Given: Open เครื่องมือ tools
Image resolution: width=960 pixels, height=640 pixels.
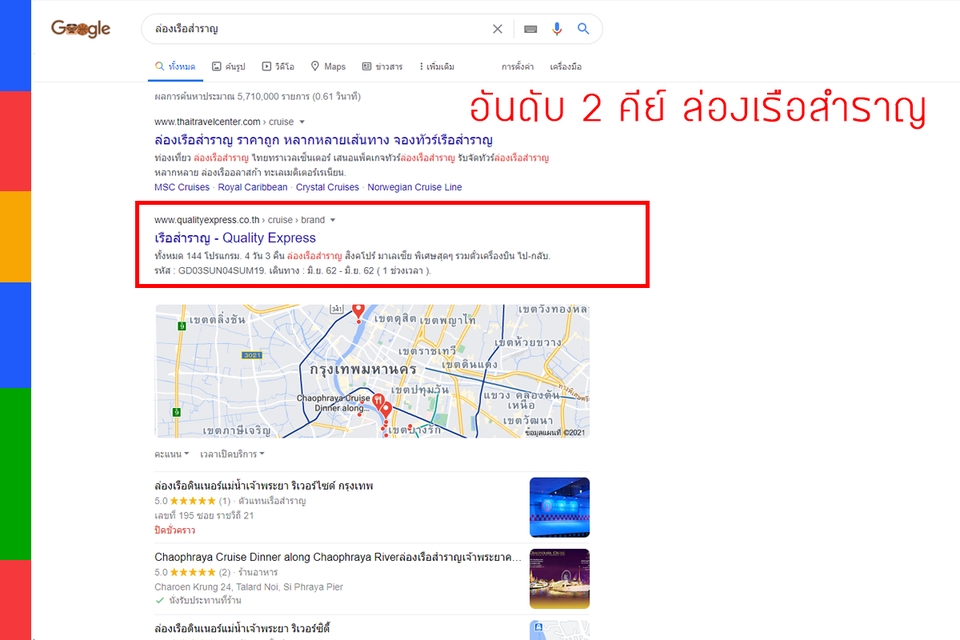Looking at the screenshot, I should (566, 66).
